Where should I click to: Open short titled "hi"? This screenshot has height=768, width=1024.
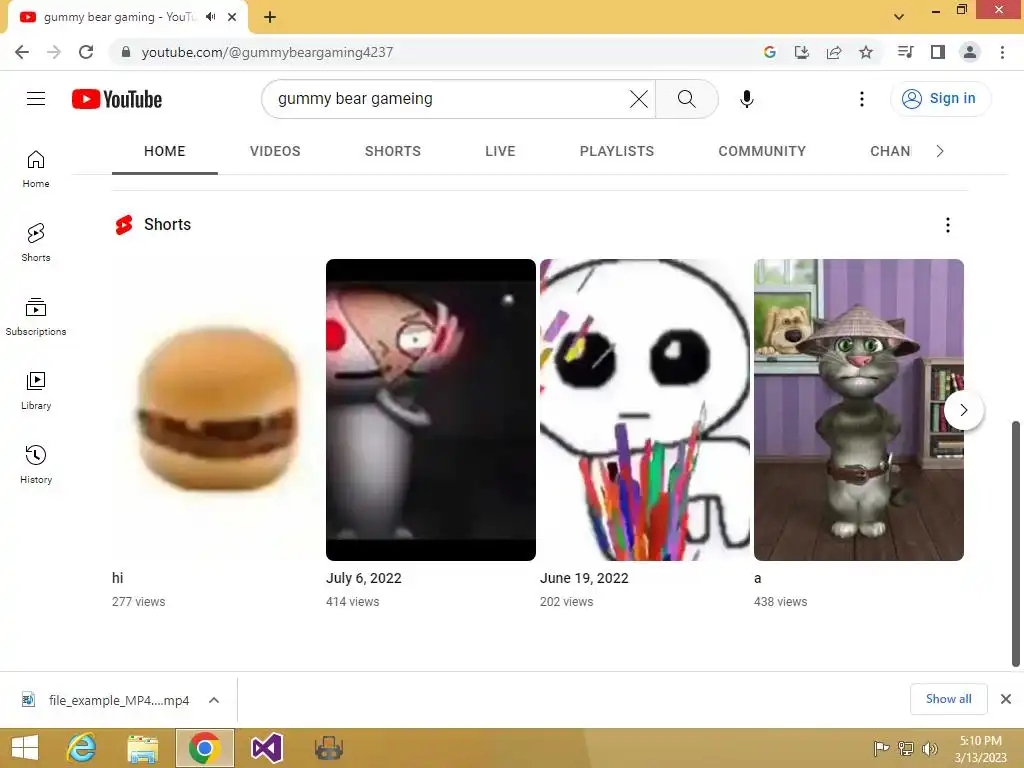pyautogui.click(x=118, y=578)
